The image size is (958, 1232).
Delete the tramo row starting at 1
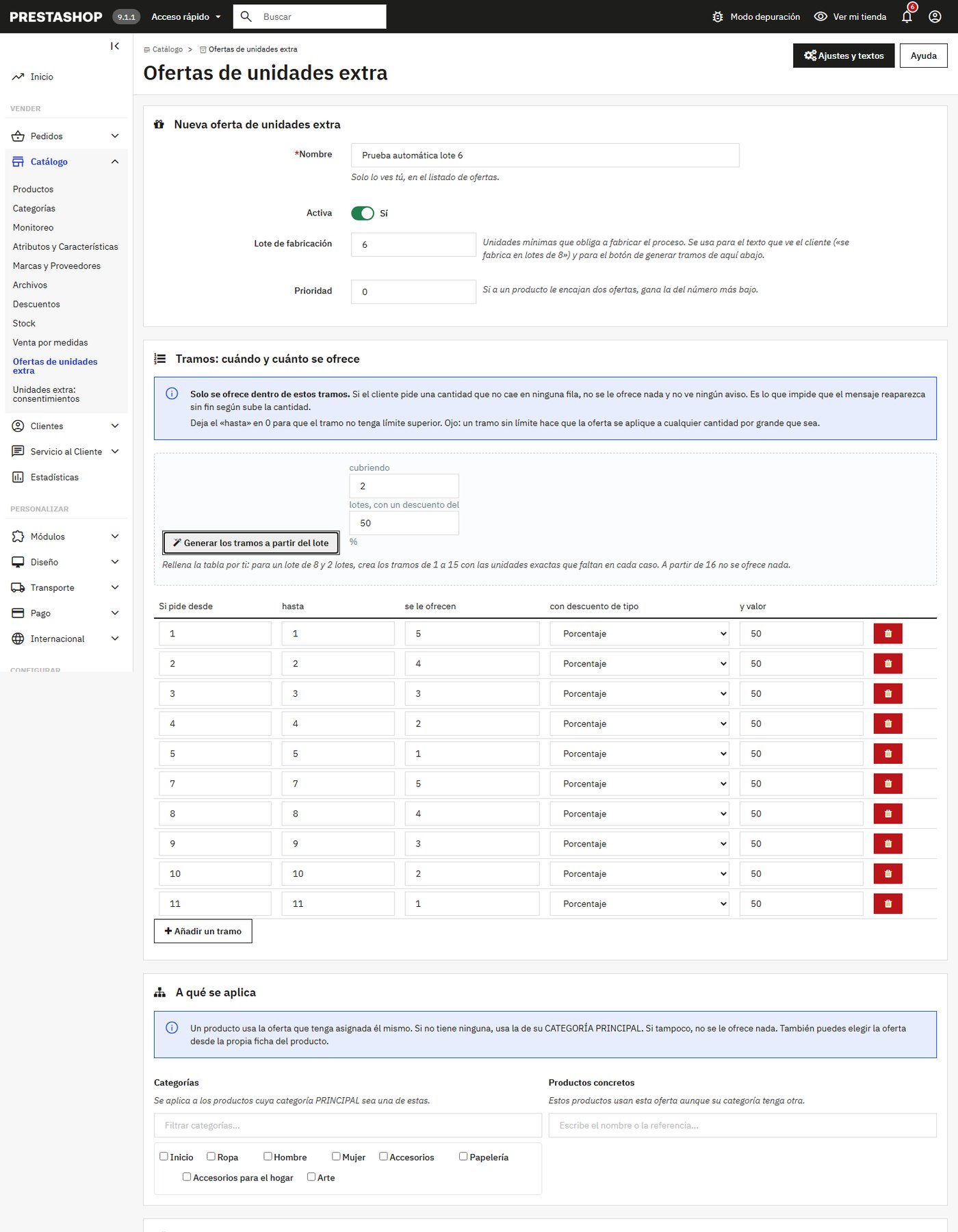(888, 634)
